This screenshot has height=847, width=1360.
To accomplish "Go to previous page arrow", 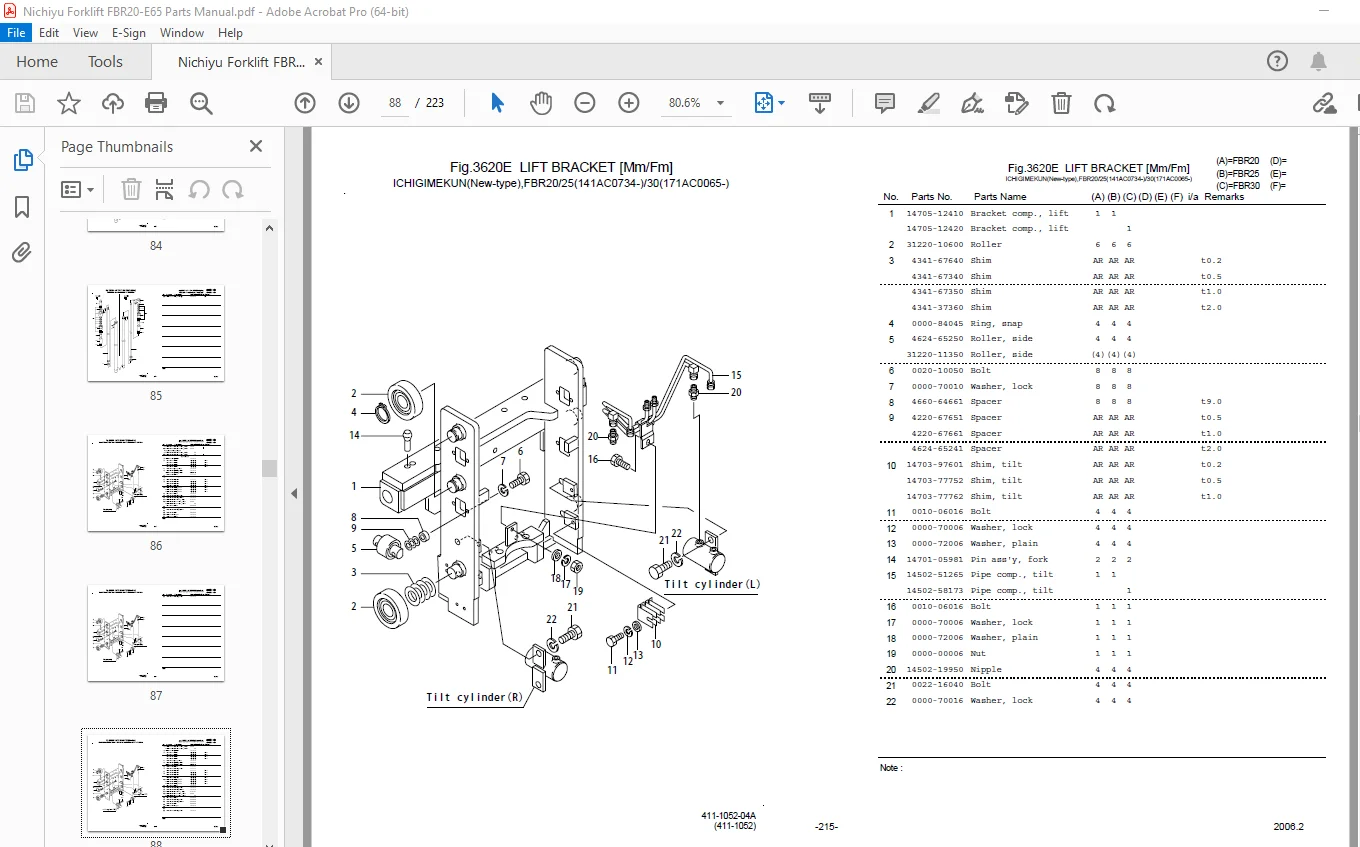I will 305,103.
